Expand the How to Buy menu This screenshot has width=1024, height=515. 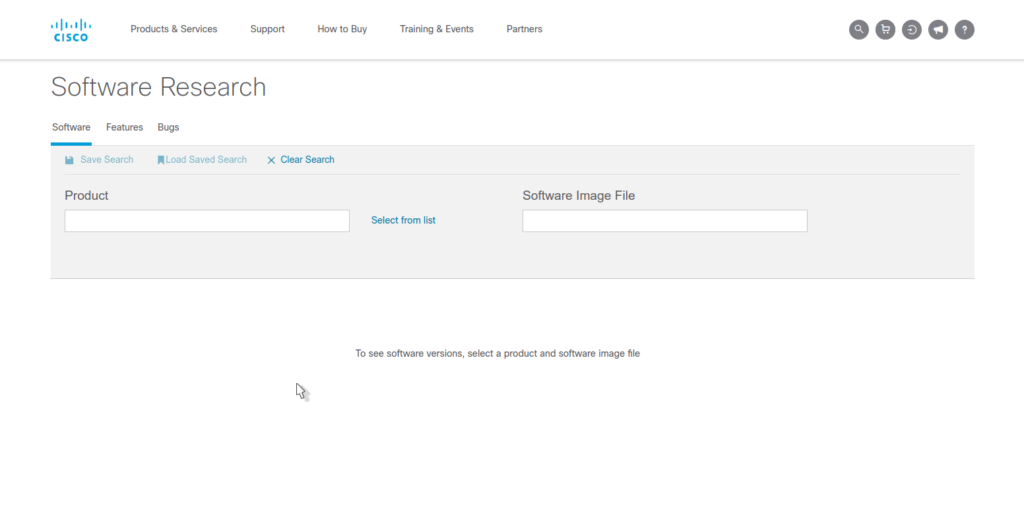(x=342, y=29)
